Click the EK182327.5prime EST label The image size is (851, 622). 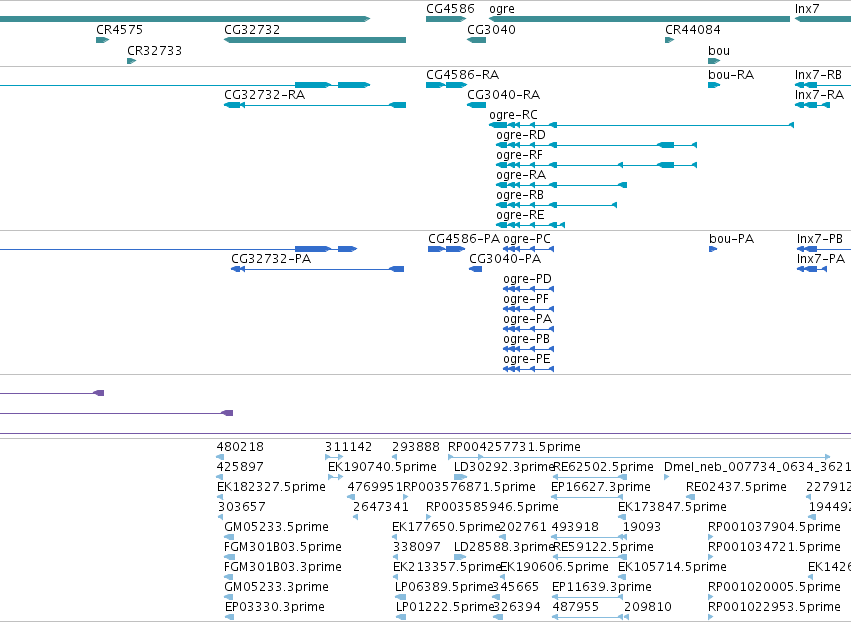coord(271,487)
